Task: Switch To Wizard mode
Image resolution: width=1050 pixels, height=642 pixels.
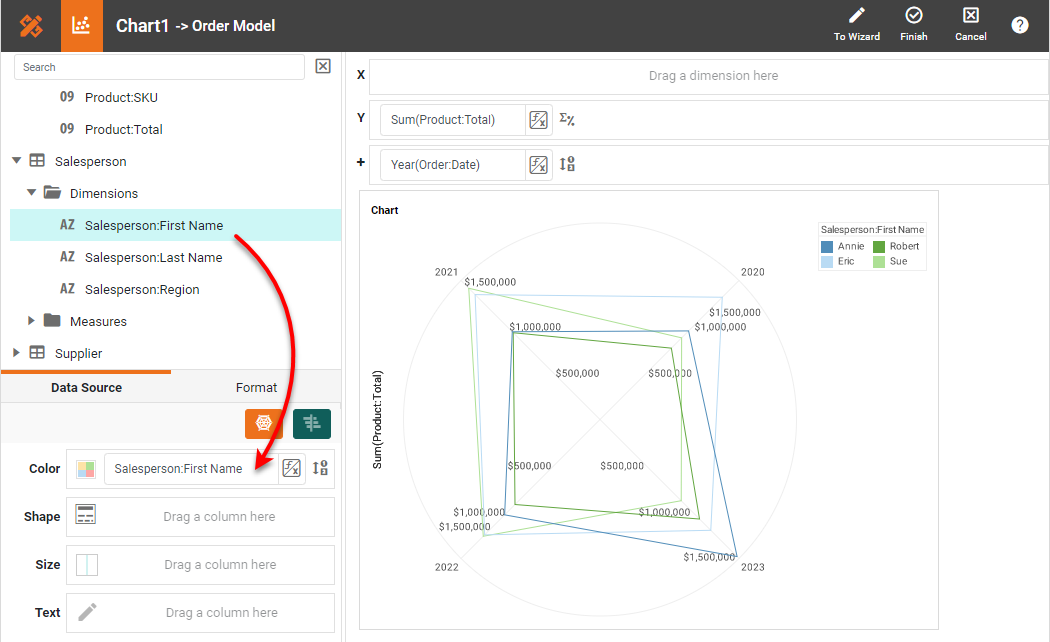Action: coord(857,25)
